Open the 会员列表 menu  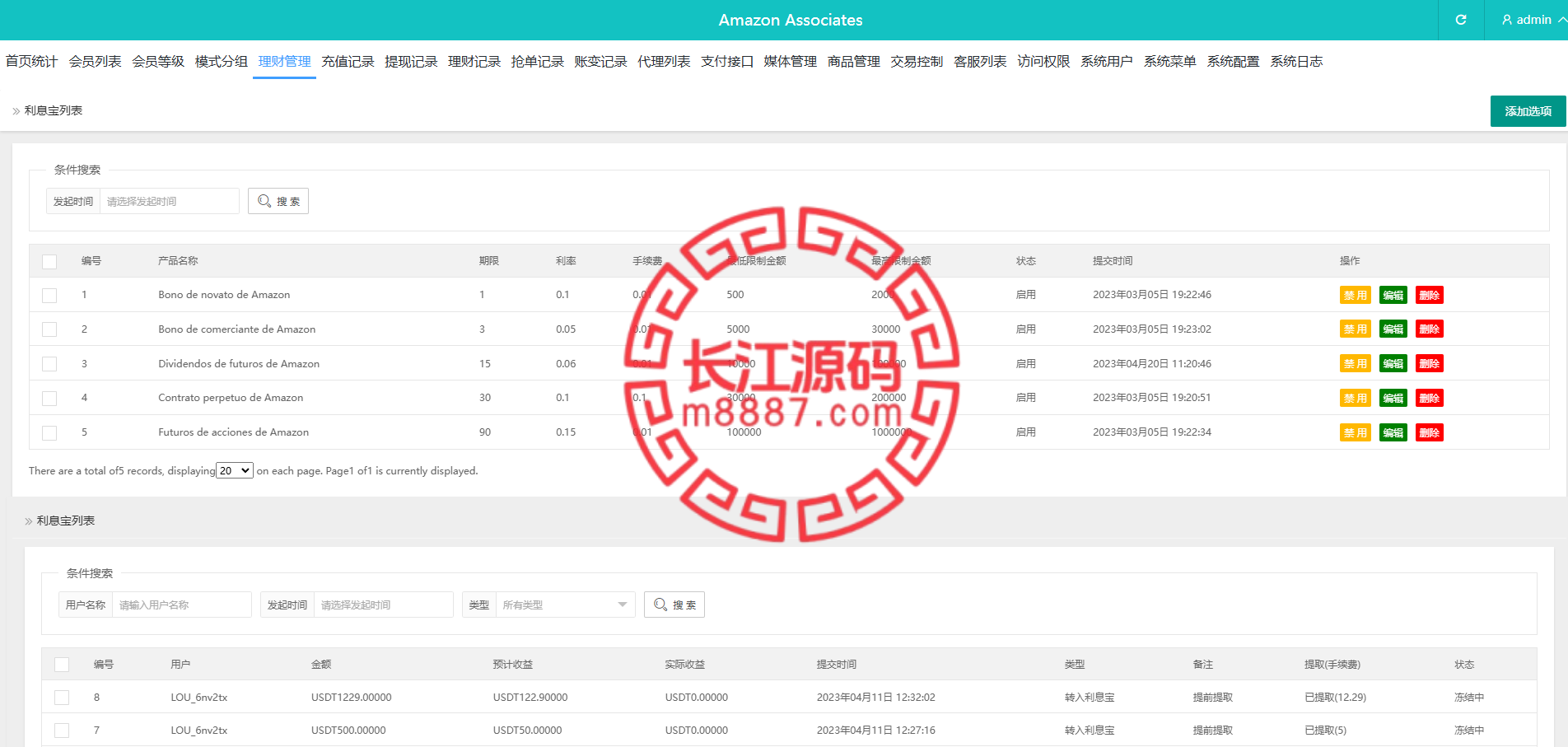pyautogui.click(x=95, y=62)
